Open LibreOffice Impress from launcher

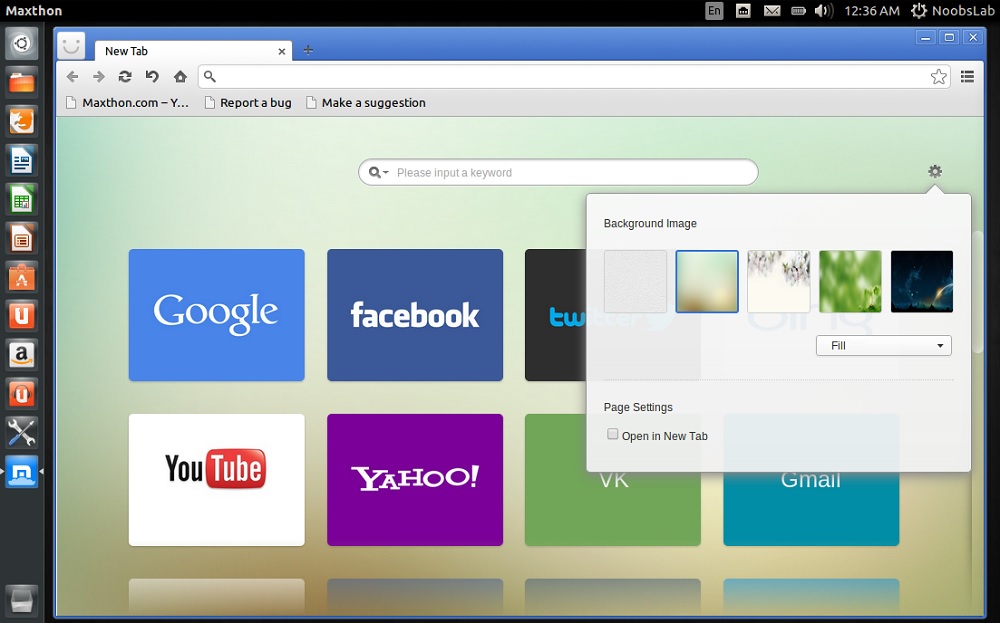pos(22,238)
